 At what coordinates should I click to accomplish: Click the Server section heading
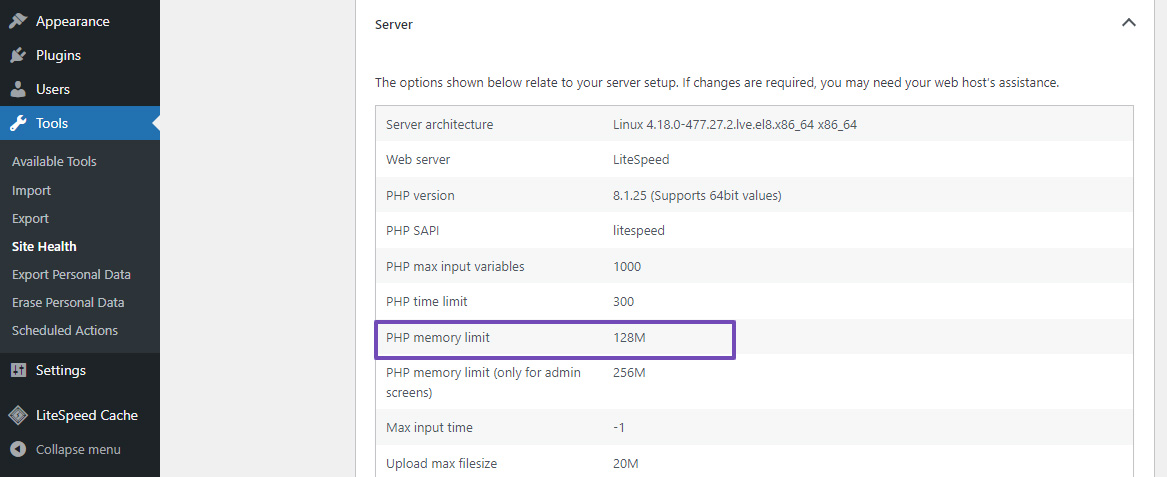coord(394,24)
